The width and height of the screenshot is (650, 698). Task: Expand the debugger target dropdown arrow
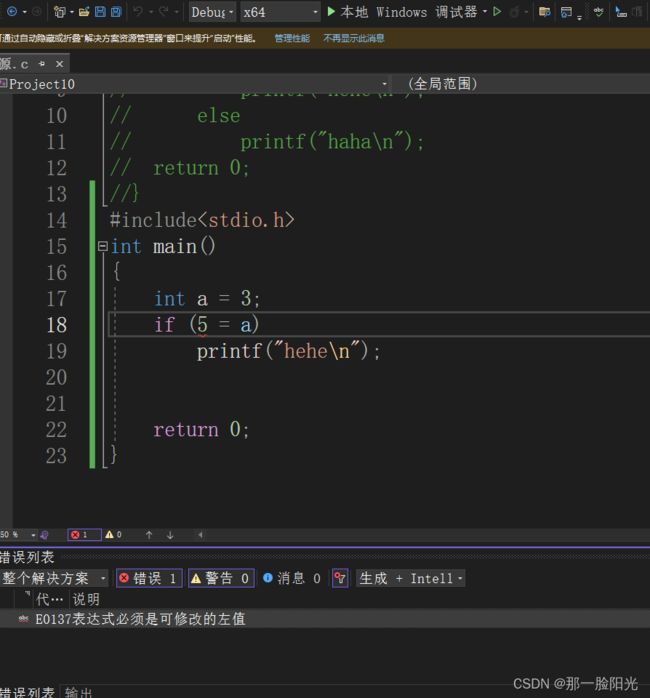[485, 12]
